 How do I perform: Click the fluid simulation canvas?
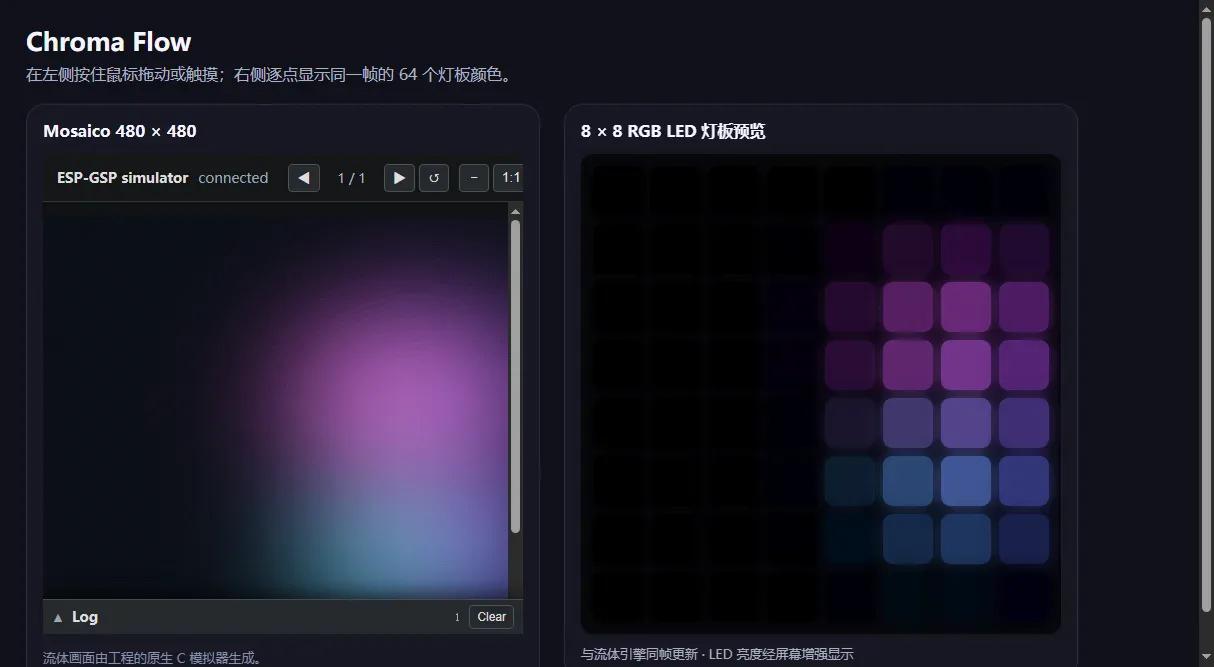click(x=276, y=400)
